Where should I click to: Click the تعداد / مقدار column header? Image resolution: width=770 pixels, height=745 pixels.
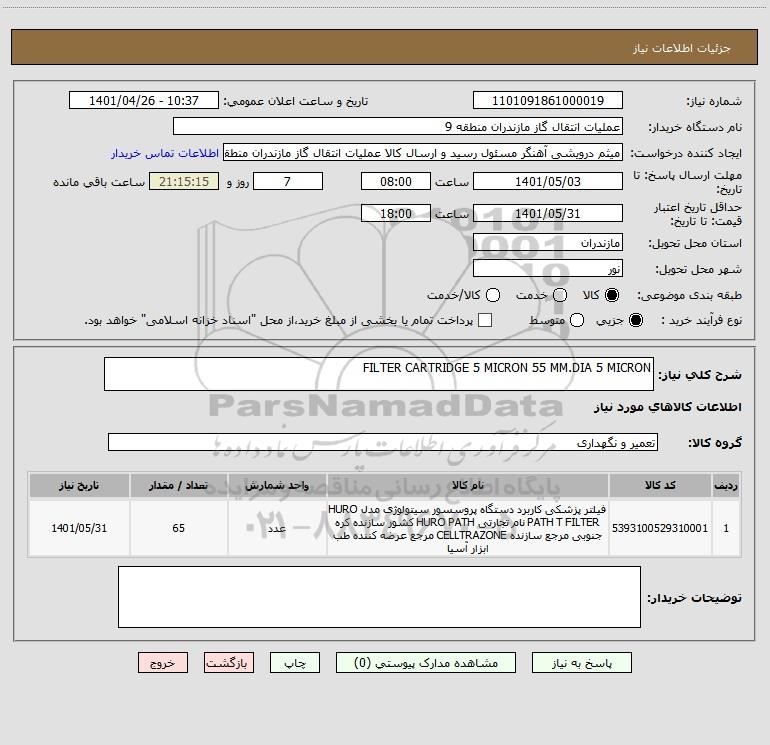click(x=178, y=485)
